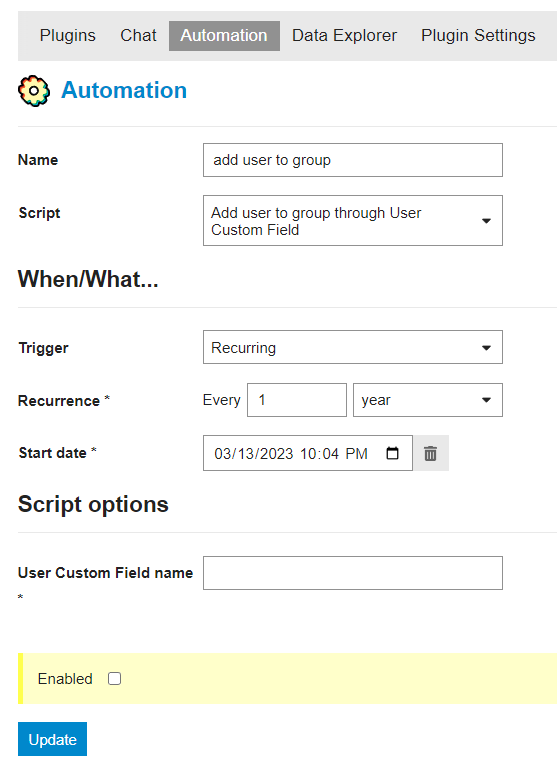
Task: Click the trash icon beside Start date
Action: pos(430,453)
